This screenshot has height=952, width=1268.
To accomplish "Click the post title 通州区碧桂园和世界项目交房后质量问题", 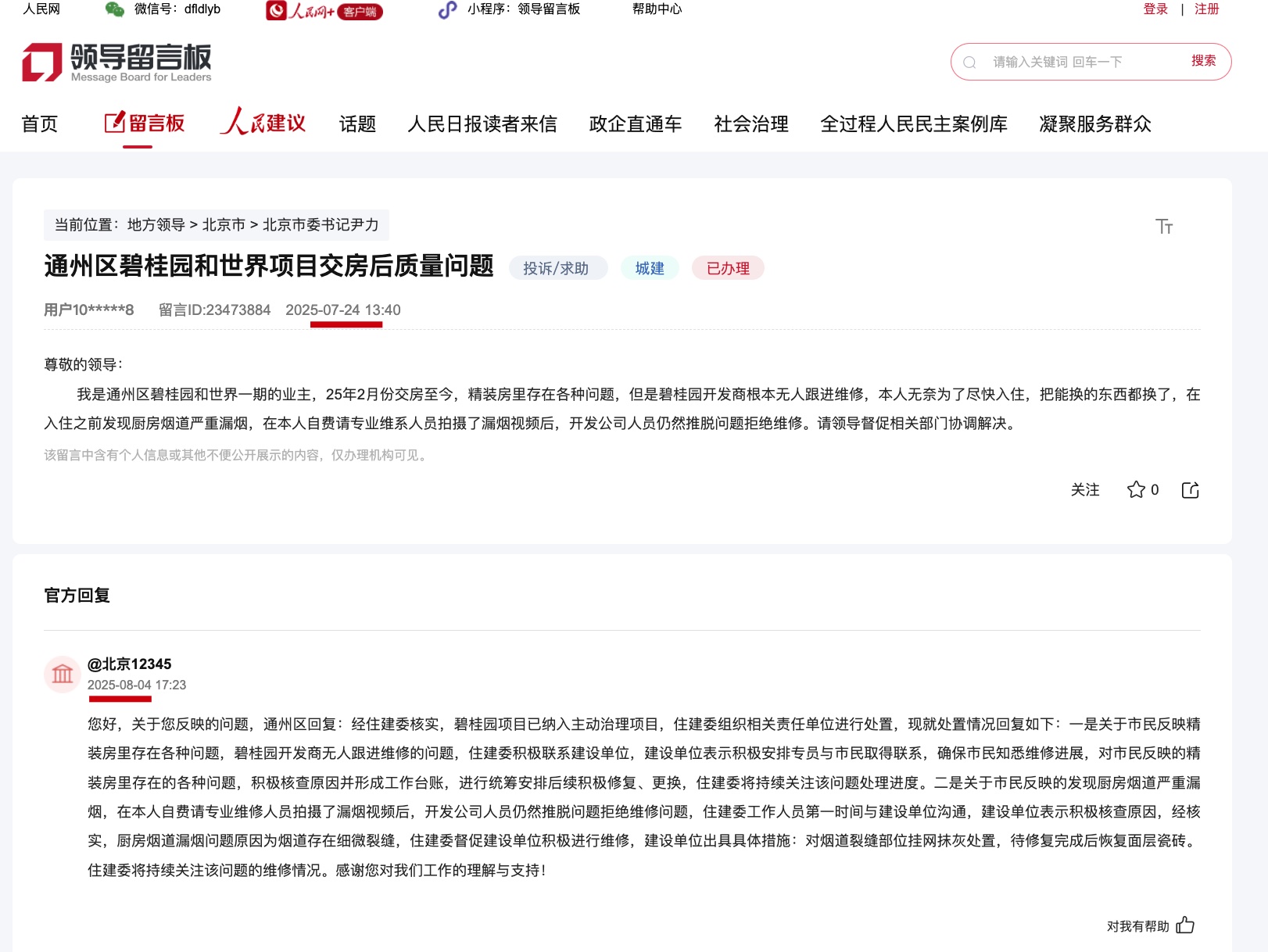I will [269, 267].
